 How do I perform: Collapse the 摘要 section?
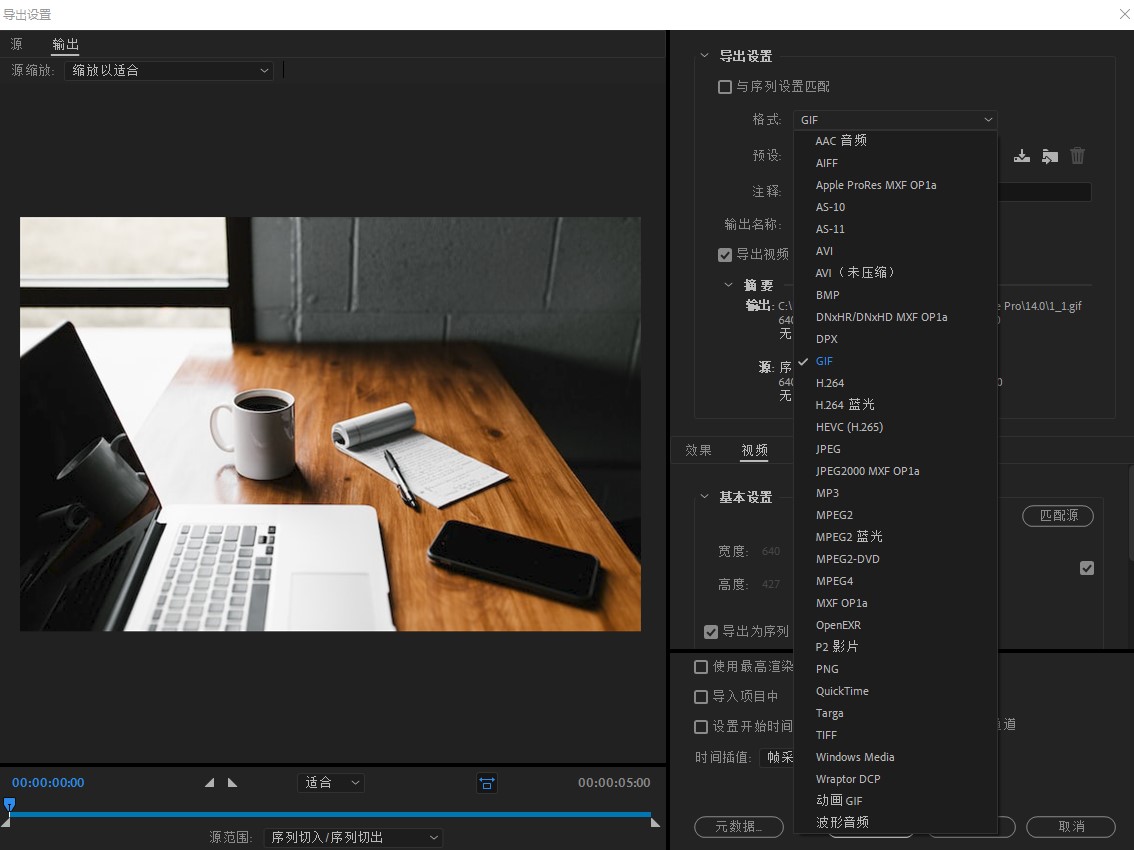[729, 284]
